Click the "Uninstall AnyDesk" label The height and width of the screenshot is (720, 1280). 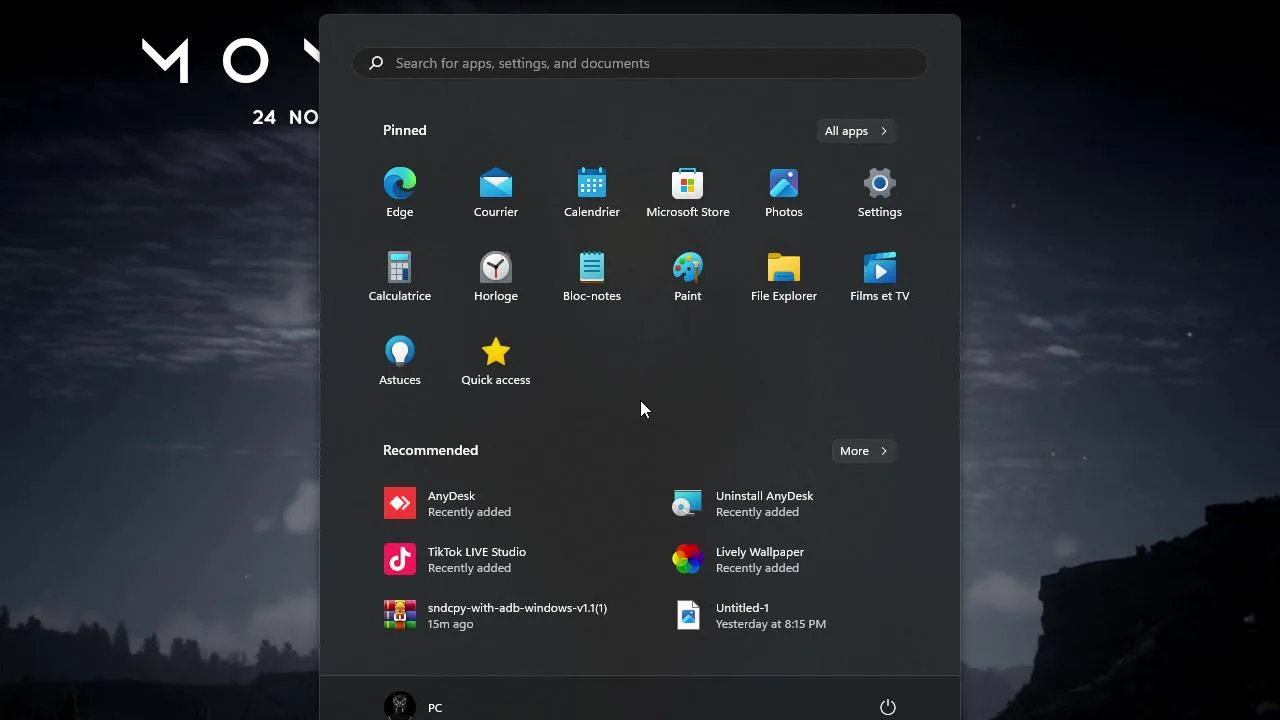(765, 496)
